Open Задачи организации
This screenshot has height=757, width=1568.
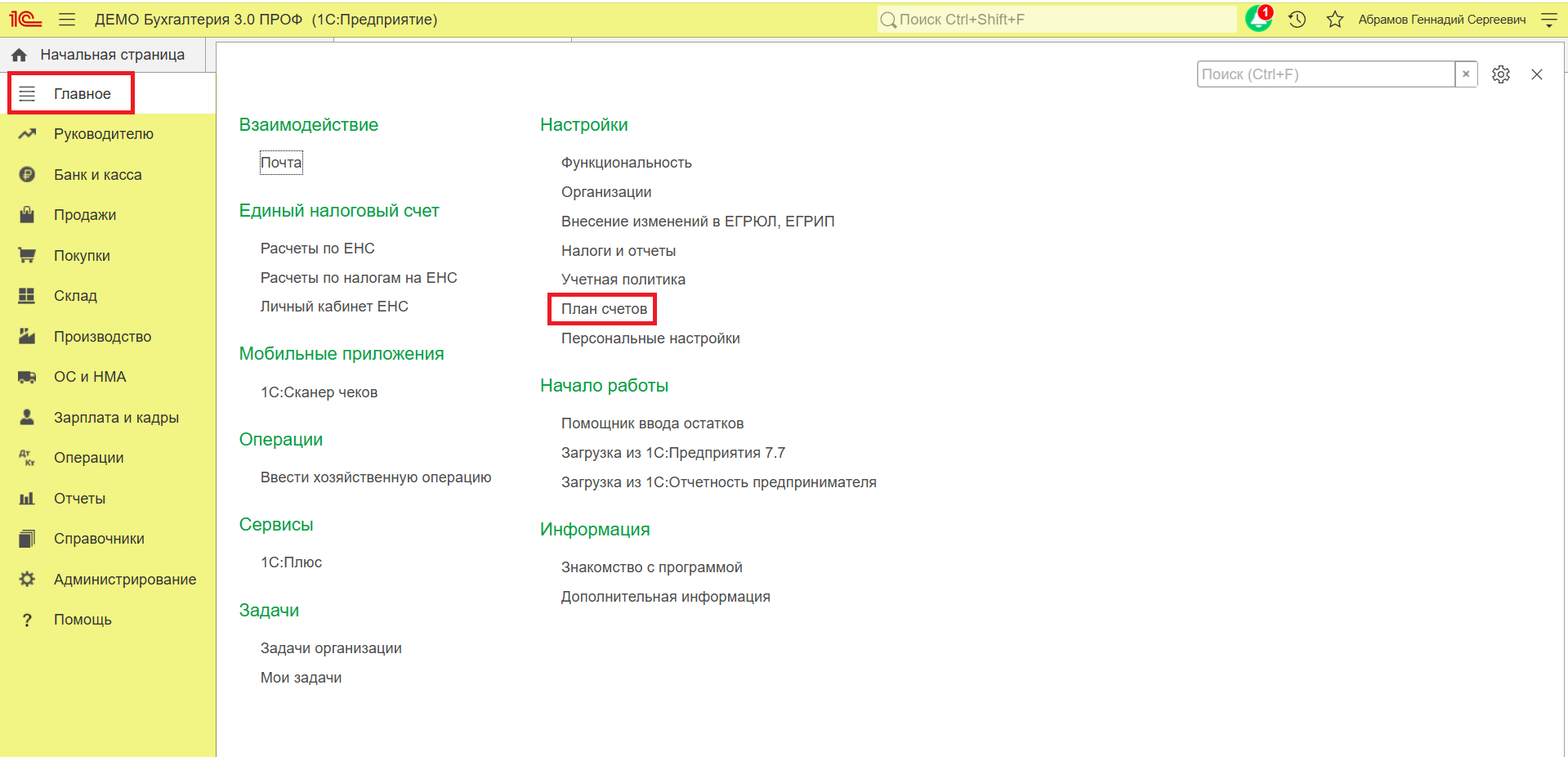[x=331, y=648]
